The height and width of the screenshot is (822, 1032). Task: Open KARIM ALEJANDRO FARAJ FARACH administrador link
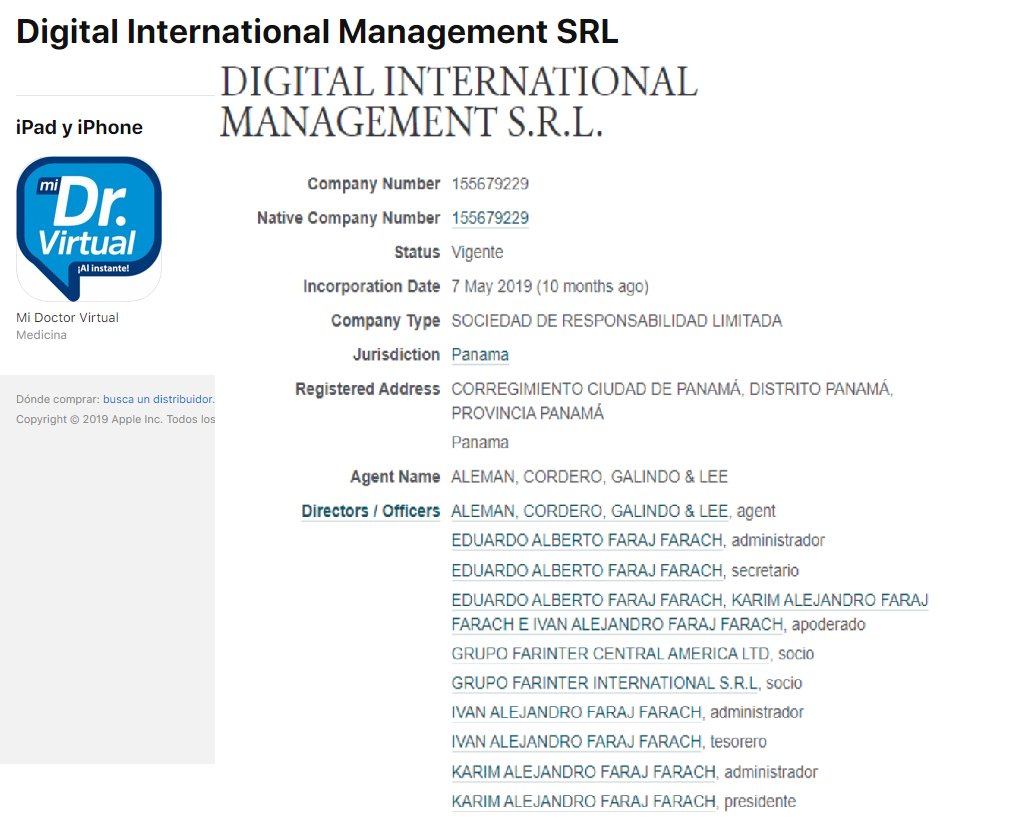click(x=584, y=772)
